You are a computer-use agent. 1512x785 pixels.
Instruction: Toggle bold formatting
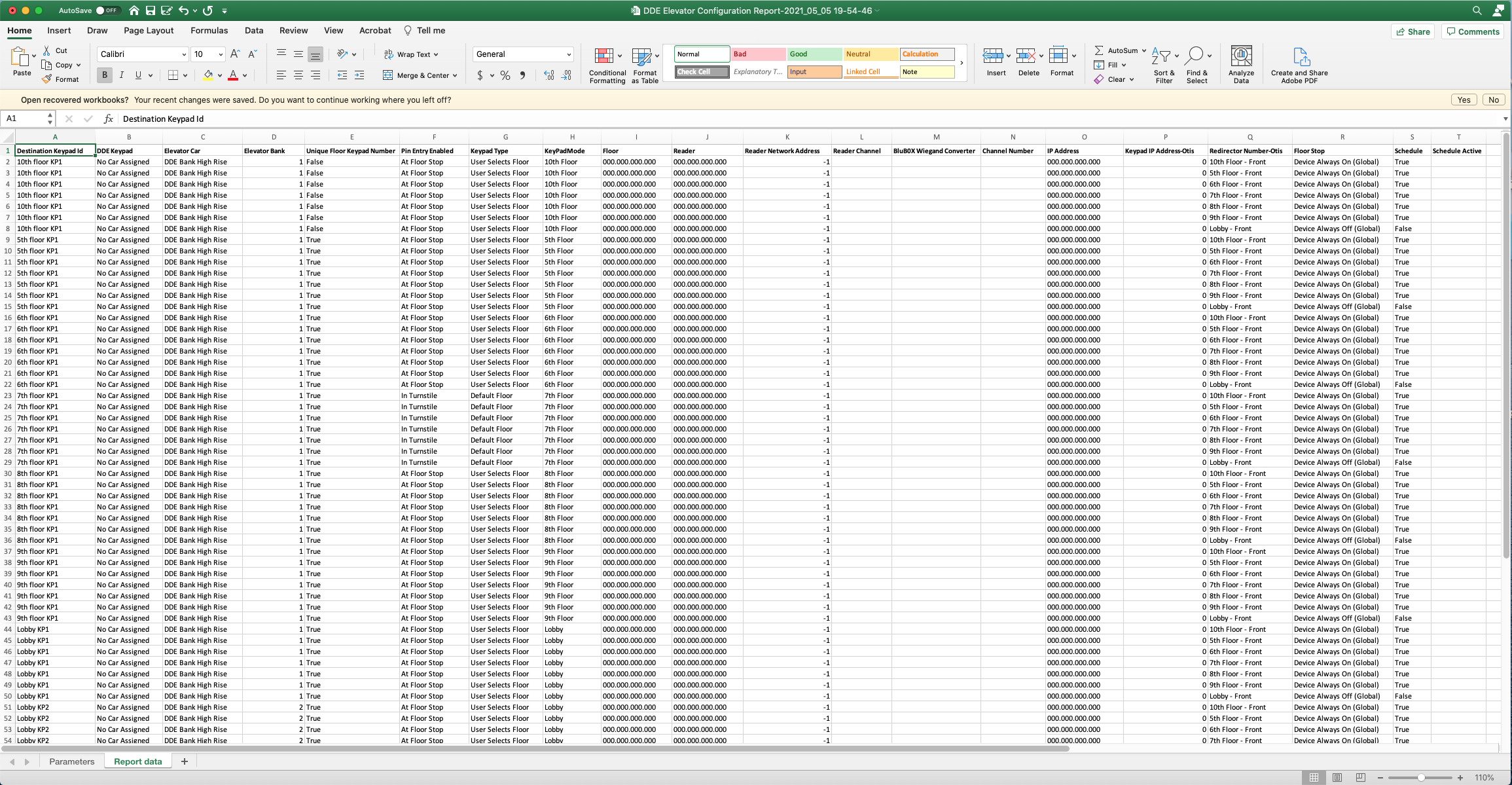coord(104,75)
